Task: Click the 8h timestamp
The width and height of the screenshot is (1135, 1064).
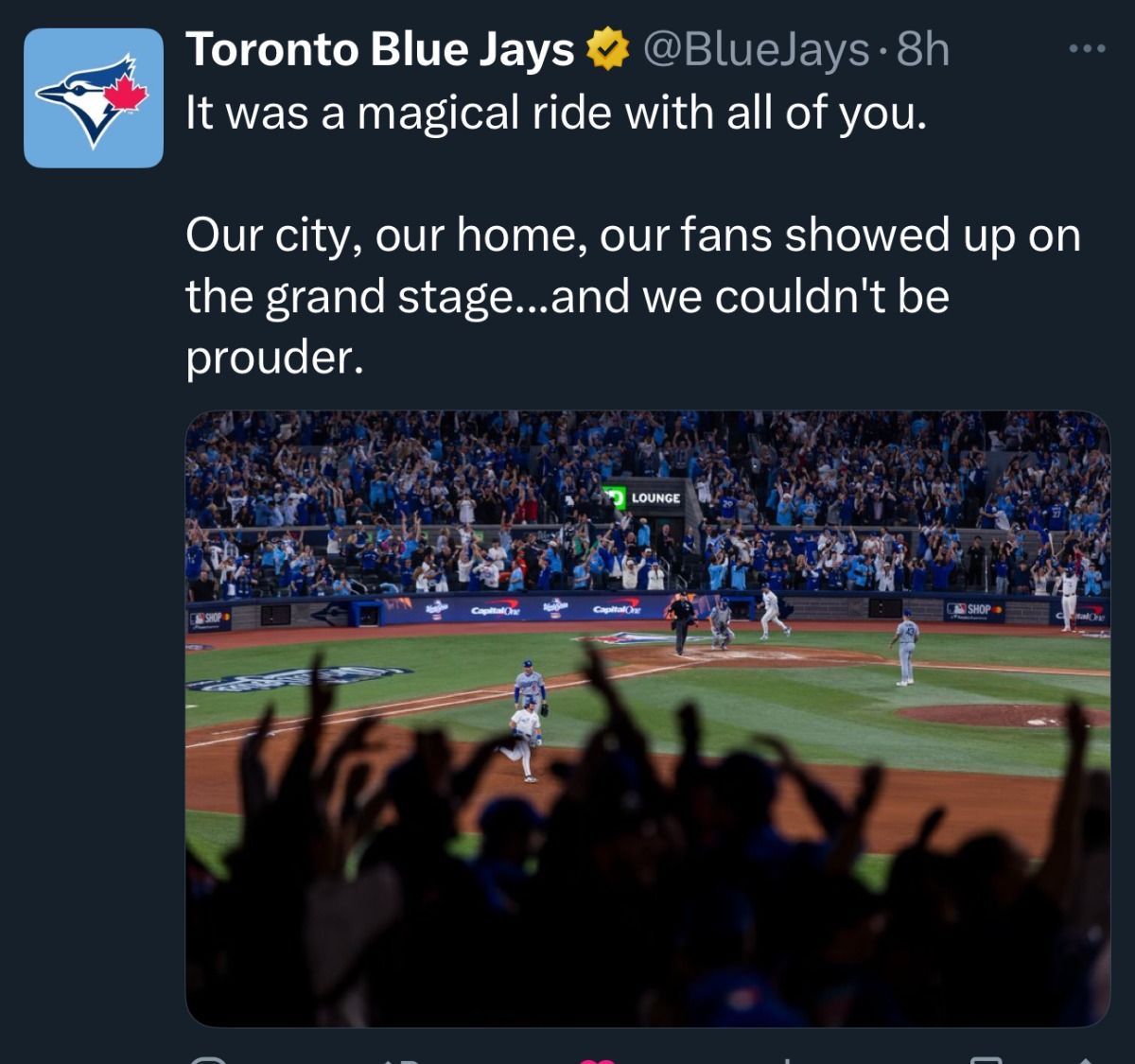Action: (x=922, y=50)
